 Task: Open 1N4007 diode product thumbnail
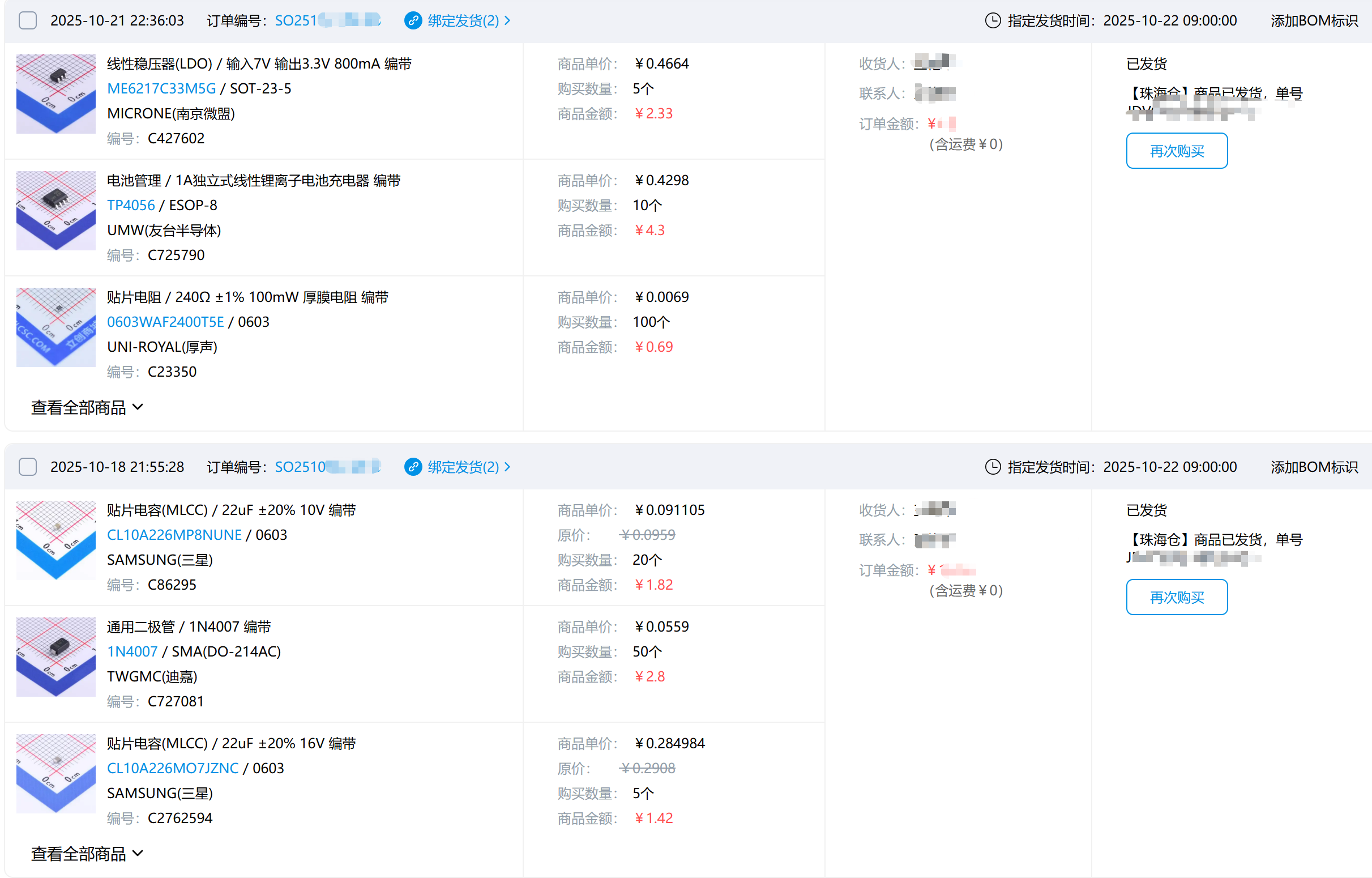[x=56, y=657]
